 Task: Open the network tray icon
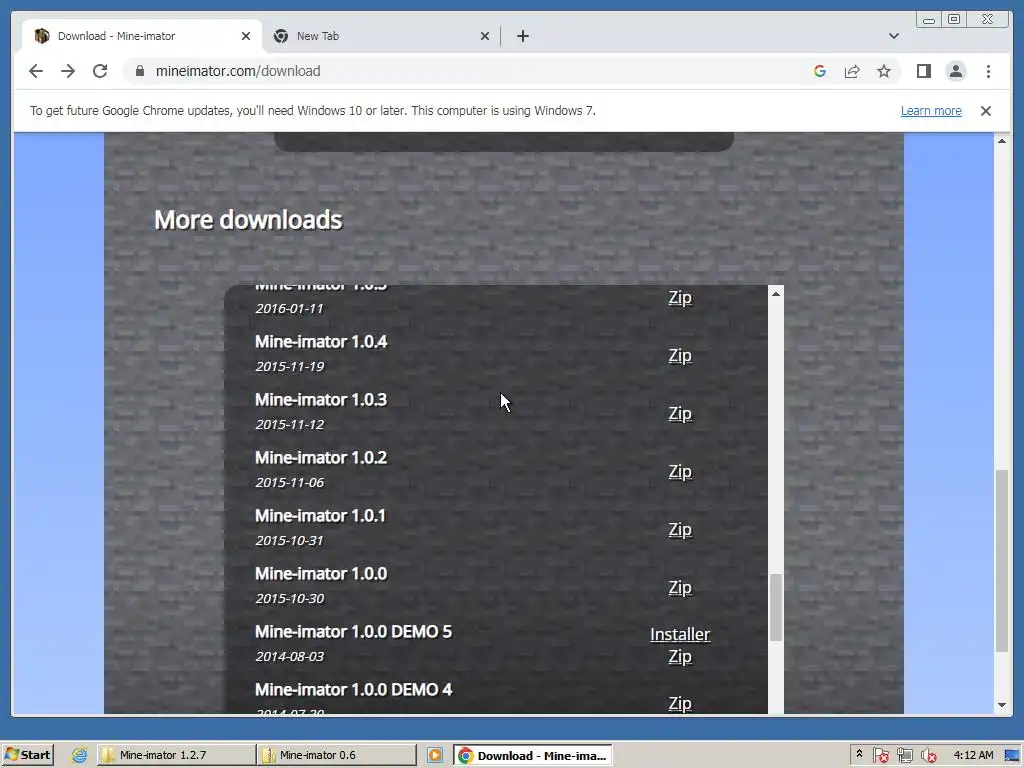tap(904, 756)
